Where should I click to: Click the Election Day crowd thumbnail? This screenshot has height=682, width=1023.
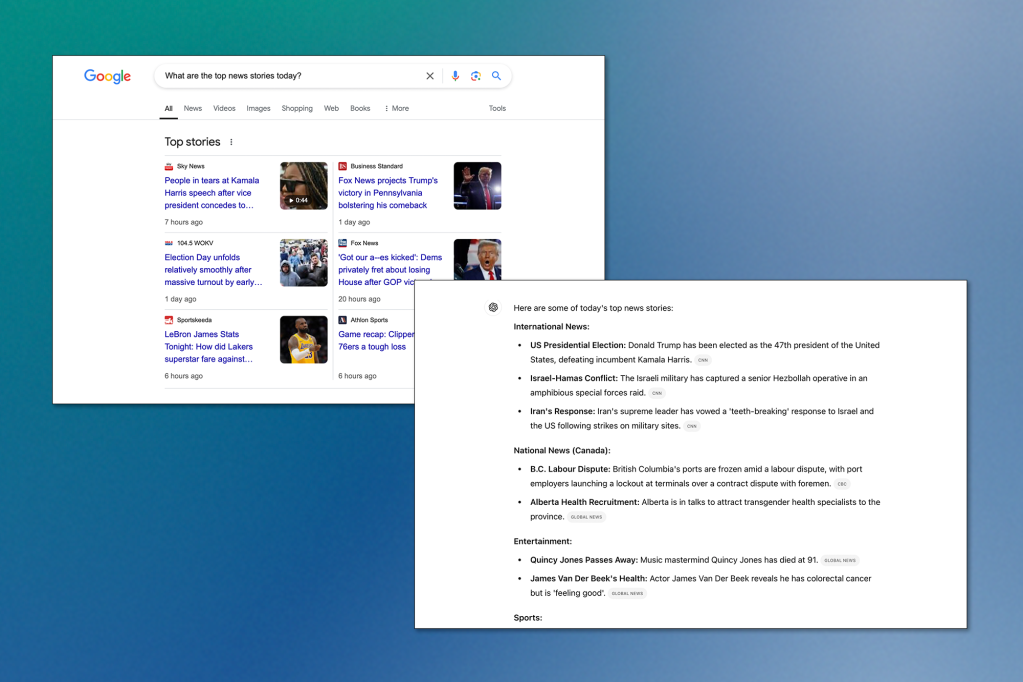pyautogui.click(x=304, y=263)
